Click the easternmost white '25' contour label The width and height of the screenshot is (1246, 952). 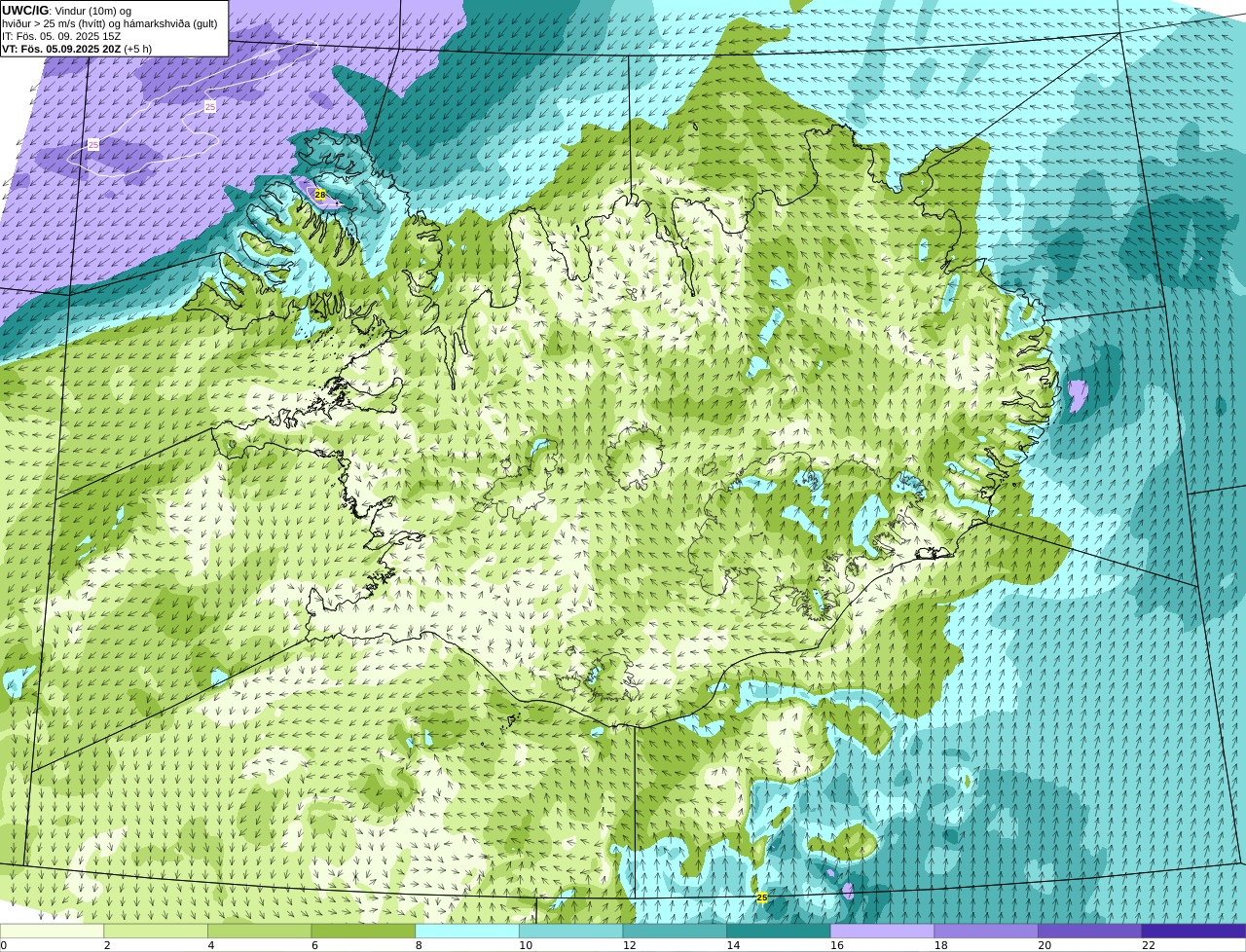[x=210, y=107]
